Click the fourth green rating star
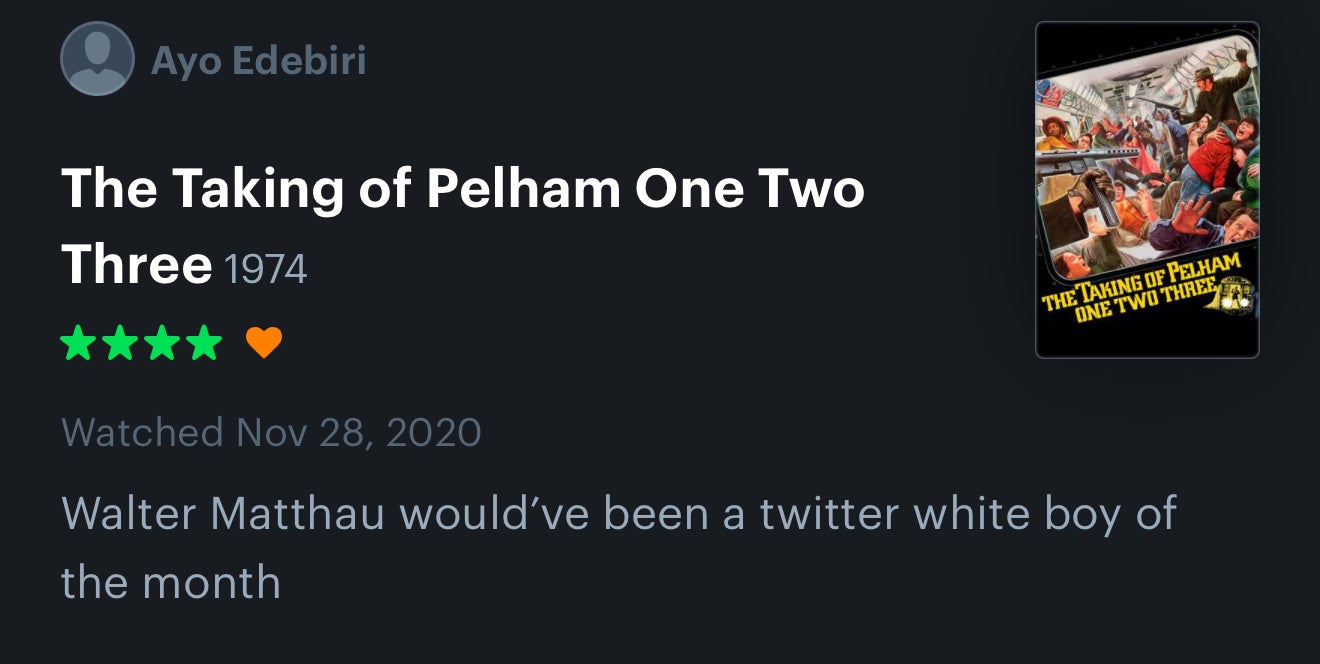The width and height of the screenshot is (1320, 664). click(x=205, y=343)
